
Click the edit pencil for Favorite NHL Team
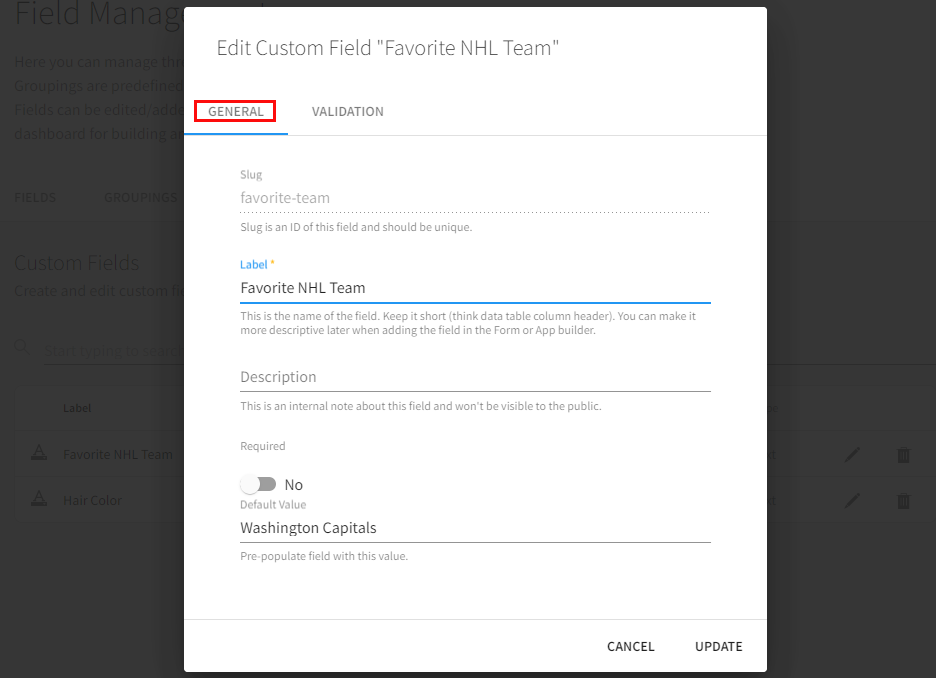click(852, 455)
